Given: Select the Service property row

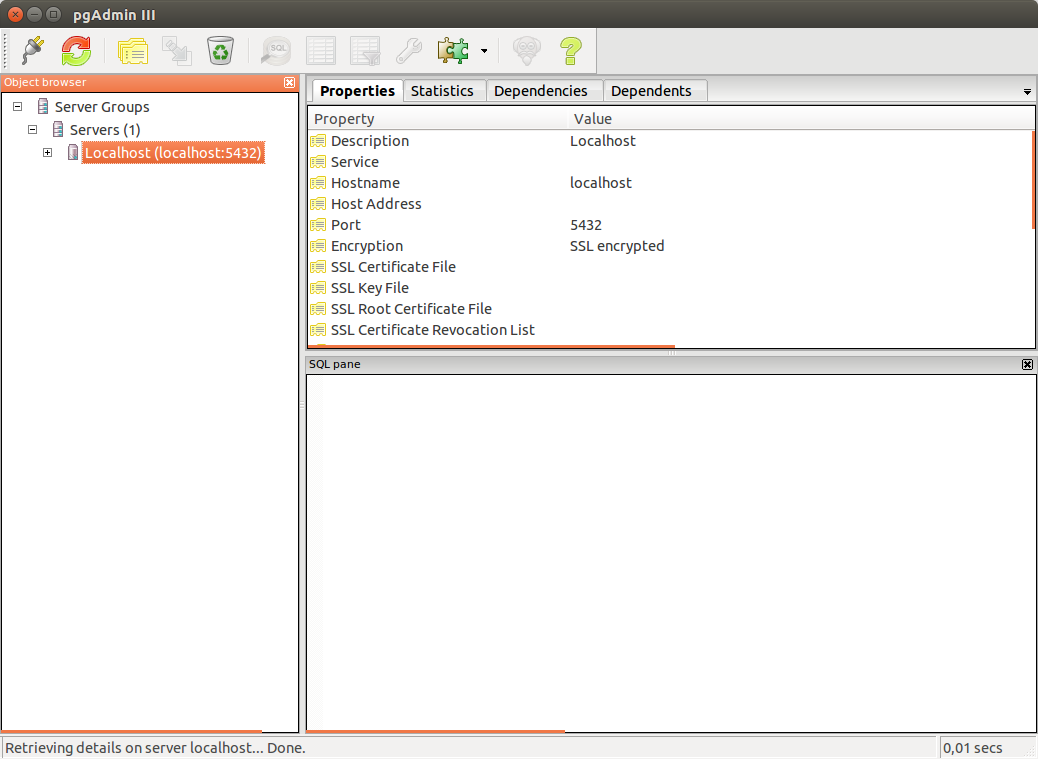Looking at the screenshot, I should (x=670, y=162).
